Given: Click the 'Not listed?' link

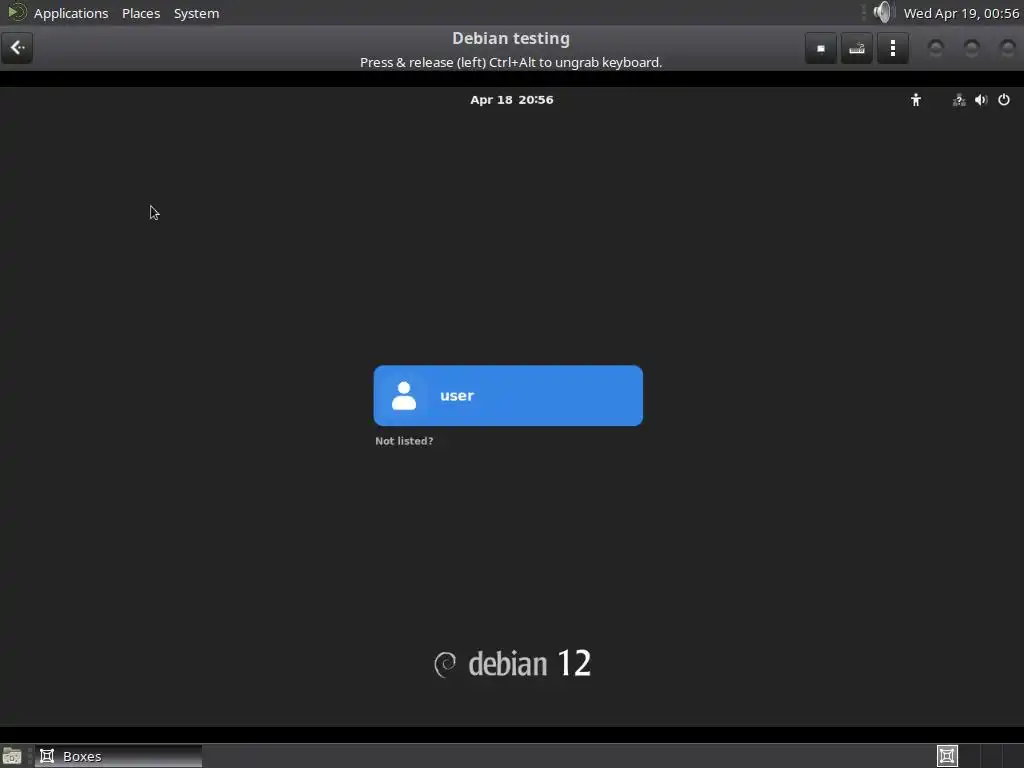Looking at the screenshot, I should coord(404,441).
